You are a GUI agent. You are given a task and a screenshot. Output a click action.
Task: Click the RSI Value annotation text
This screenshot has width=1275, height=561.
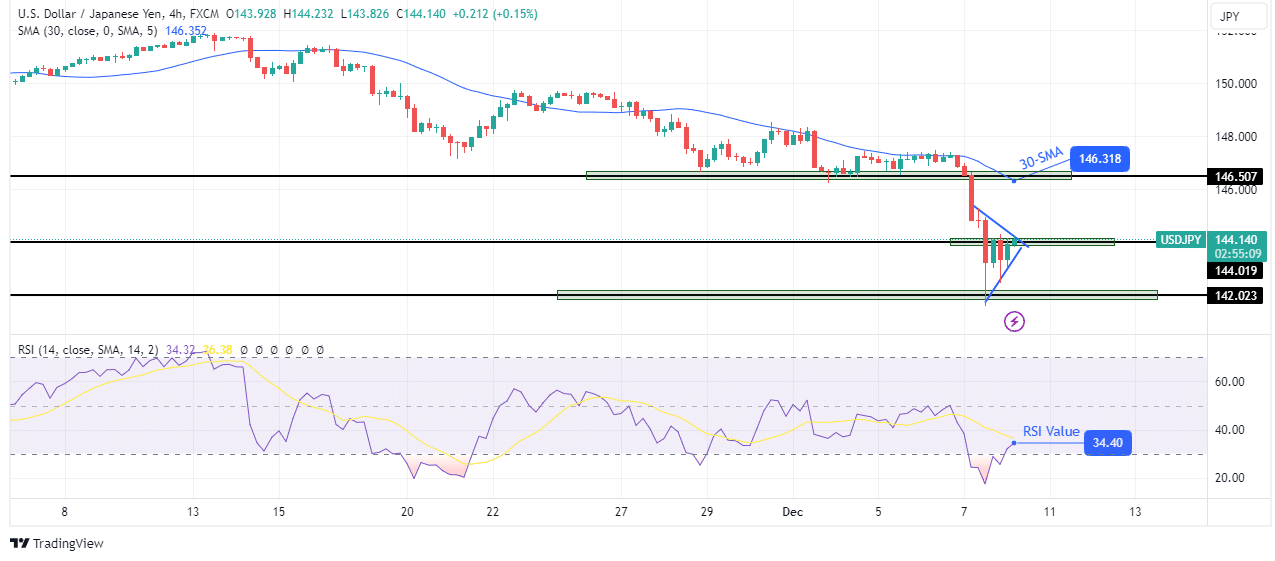point(1050,432)
